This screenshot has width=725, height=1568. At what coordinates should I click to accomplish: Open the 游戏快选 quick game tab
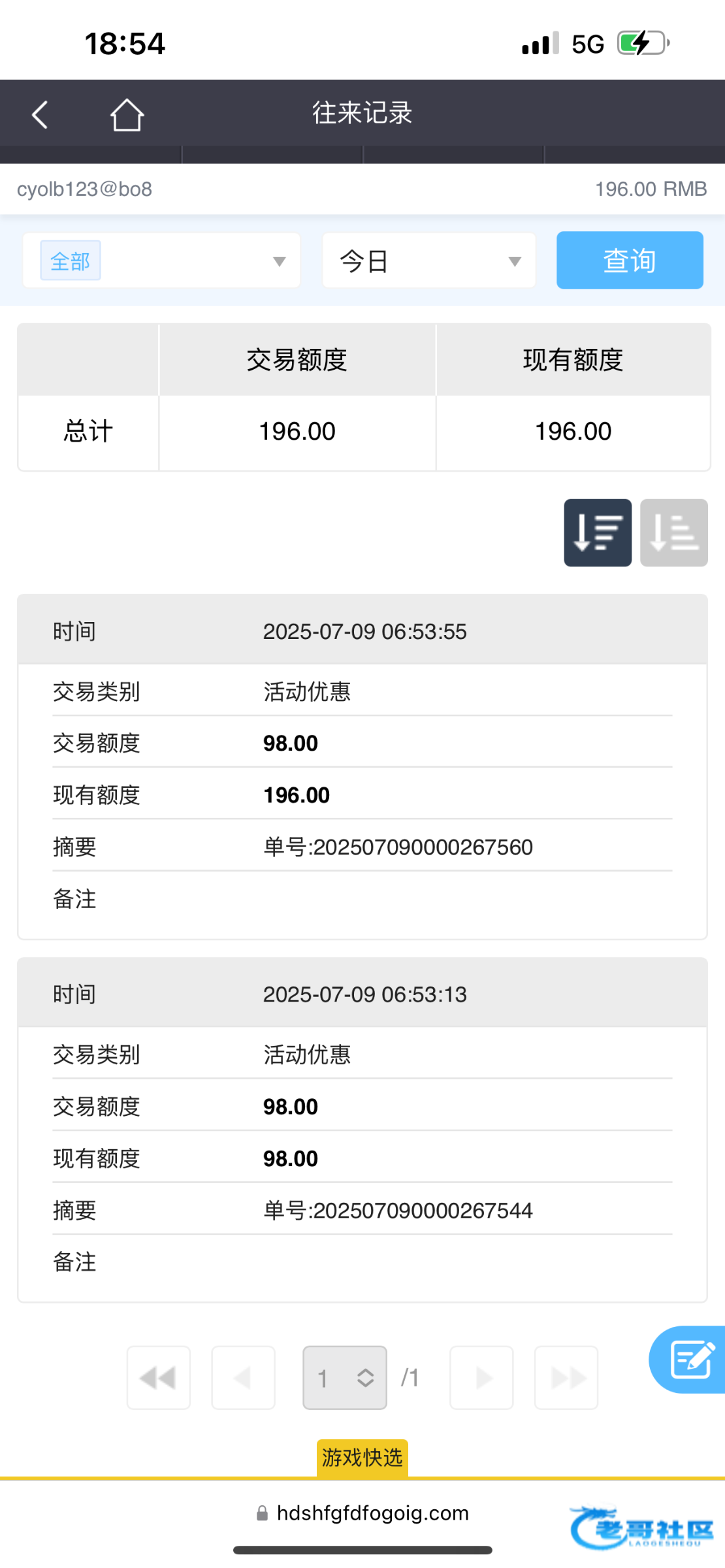(362, 1458)
